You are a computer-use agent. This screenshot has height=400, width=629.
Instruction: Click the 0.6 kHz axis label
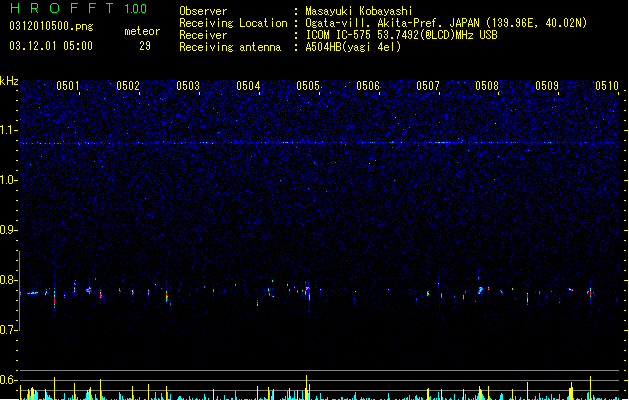click(9, 380)
